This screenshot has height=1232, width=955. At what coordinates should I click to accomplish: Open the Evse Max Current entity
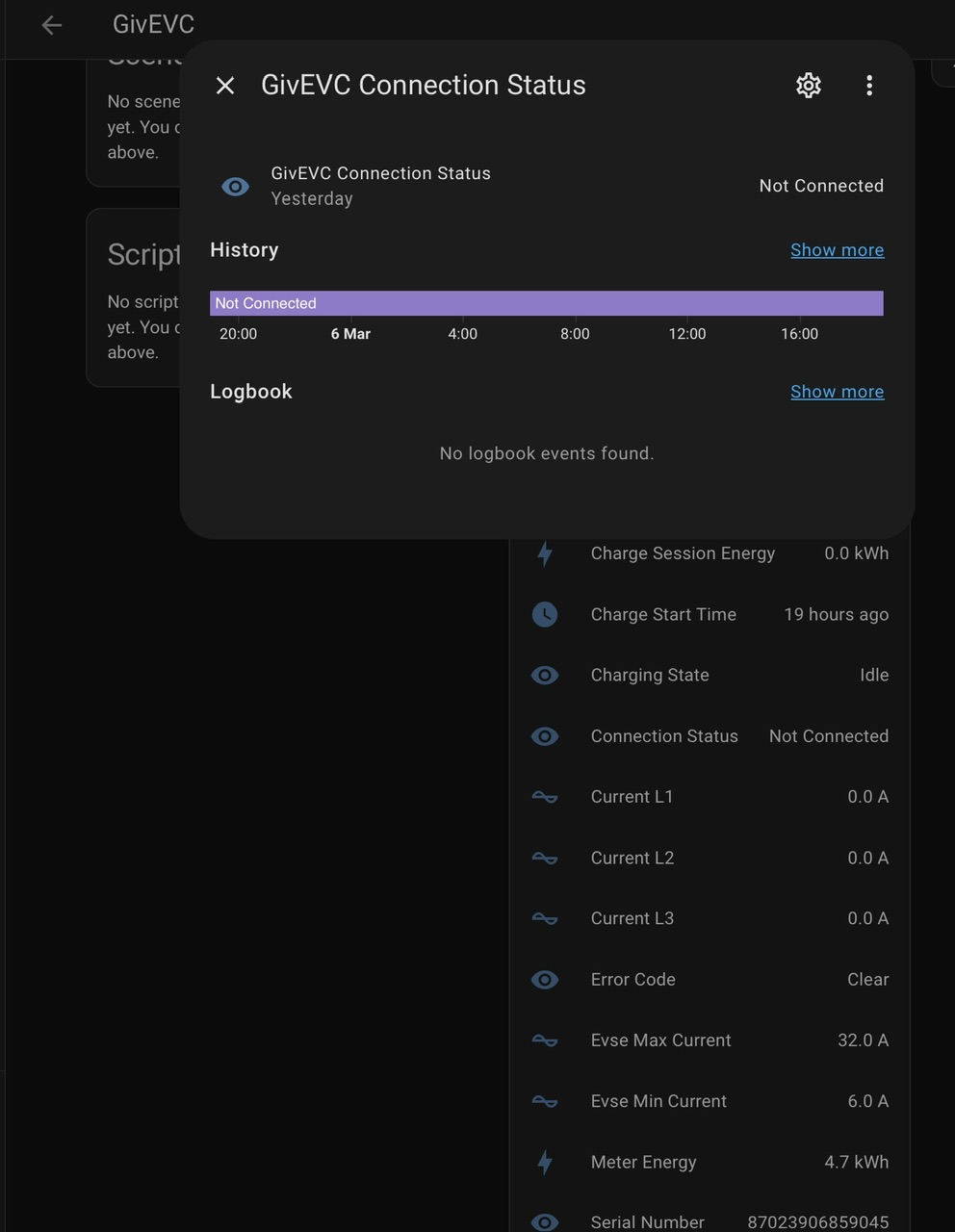(660, 1040)
